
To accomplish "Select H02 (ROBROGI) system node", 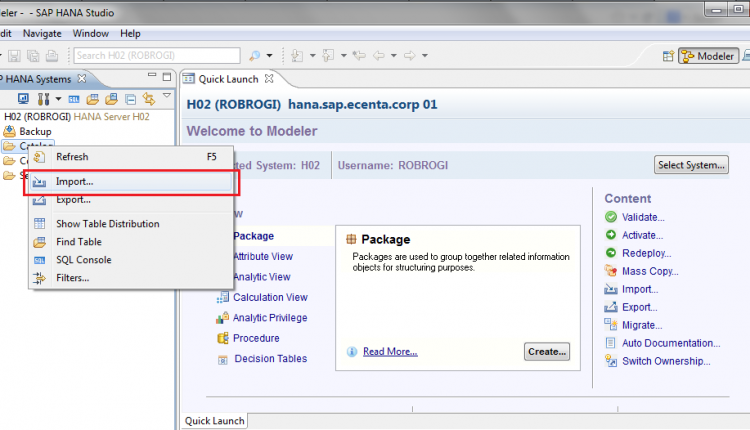I will click(x=77, y=117).
